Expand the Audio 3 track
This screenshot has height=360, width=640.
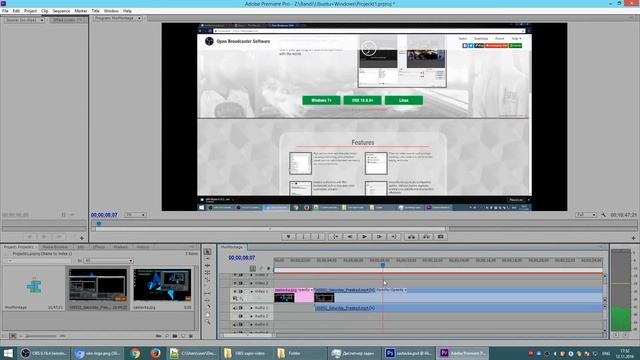(251, 325)
